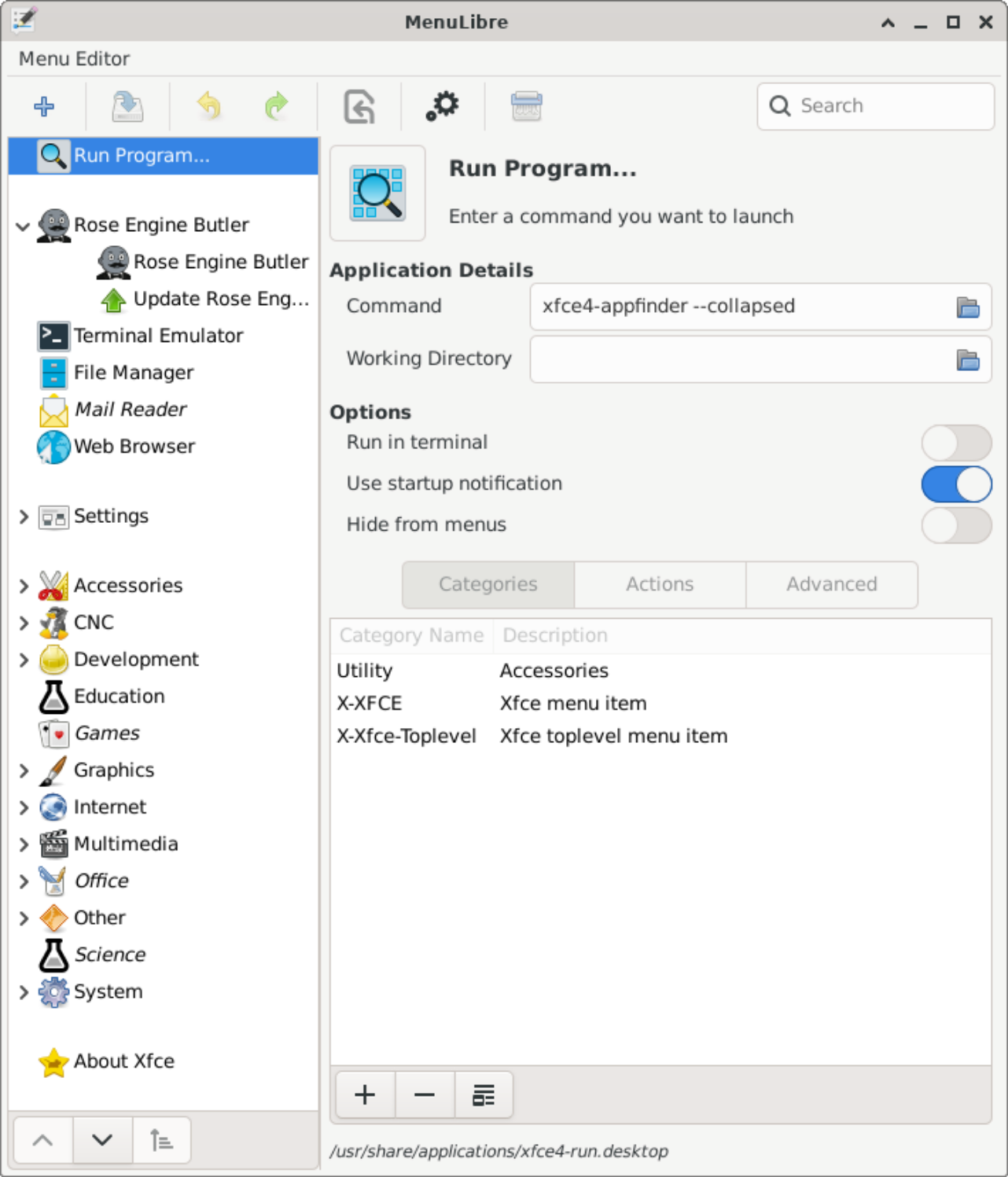Screen dimensions: 1008x1177
Task: Select the Science category
Action: 164,955
